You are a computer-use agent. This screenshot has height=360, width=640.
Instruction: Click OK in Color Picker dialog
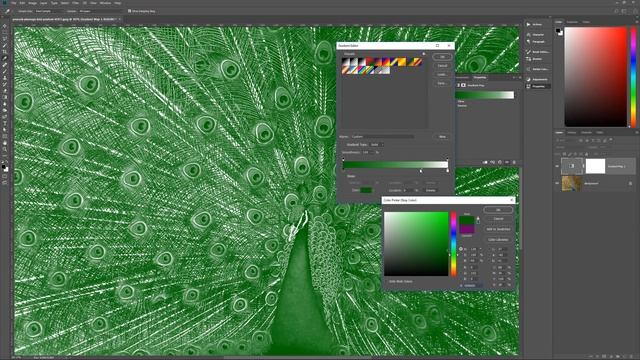[498, 210]
